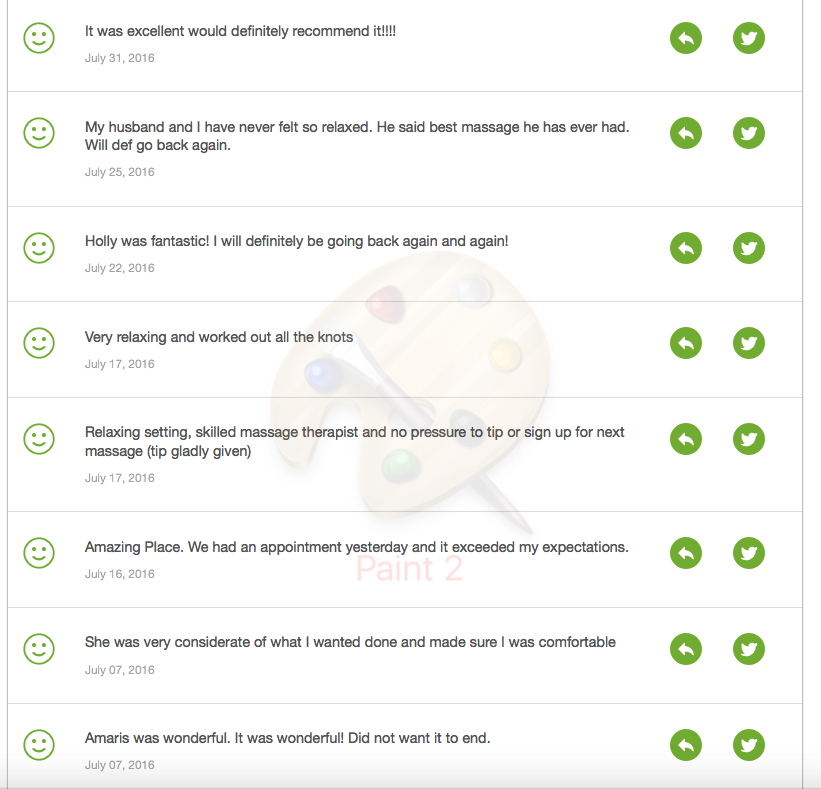Click the Twitter share icon for July 31 review
The width and height of the screenshot is (821, 789).
(748, 38)
